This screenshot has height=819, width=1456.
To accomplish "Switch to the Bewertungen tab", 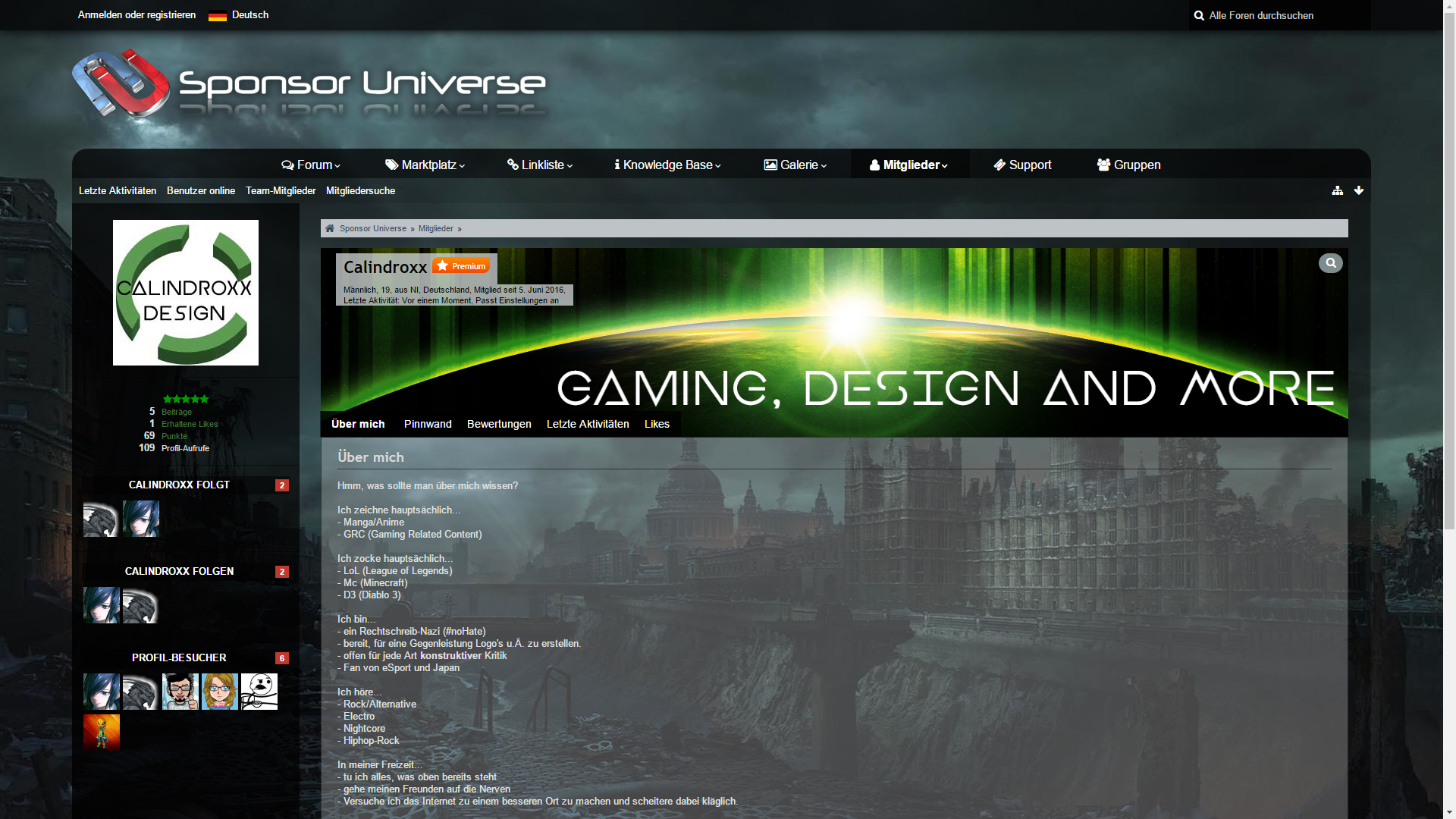I will click(499, 424).
